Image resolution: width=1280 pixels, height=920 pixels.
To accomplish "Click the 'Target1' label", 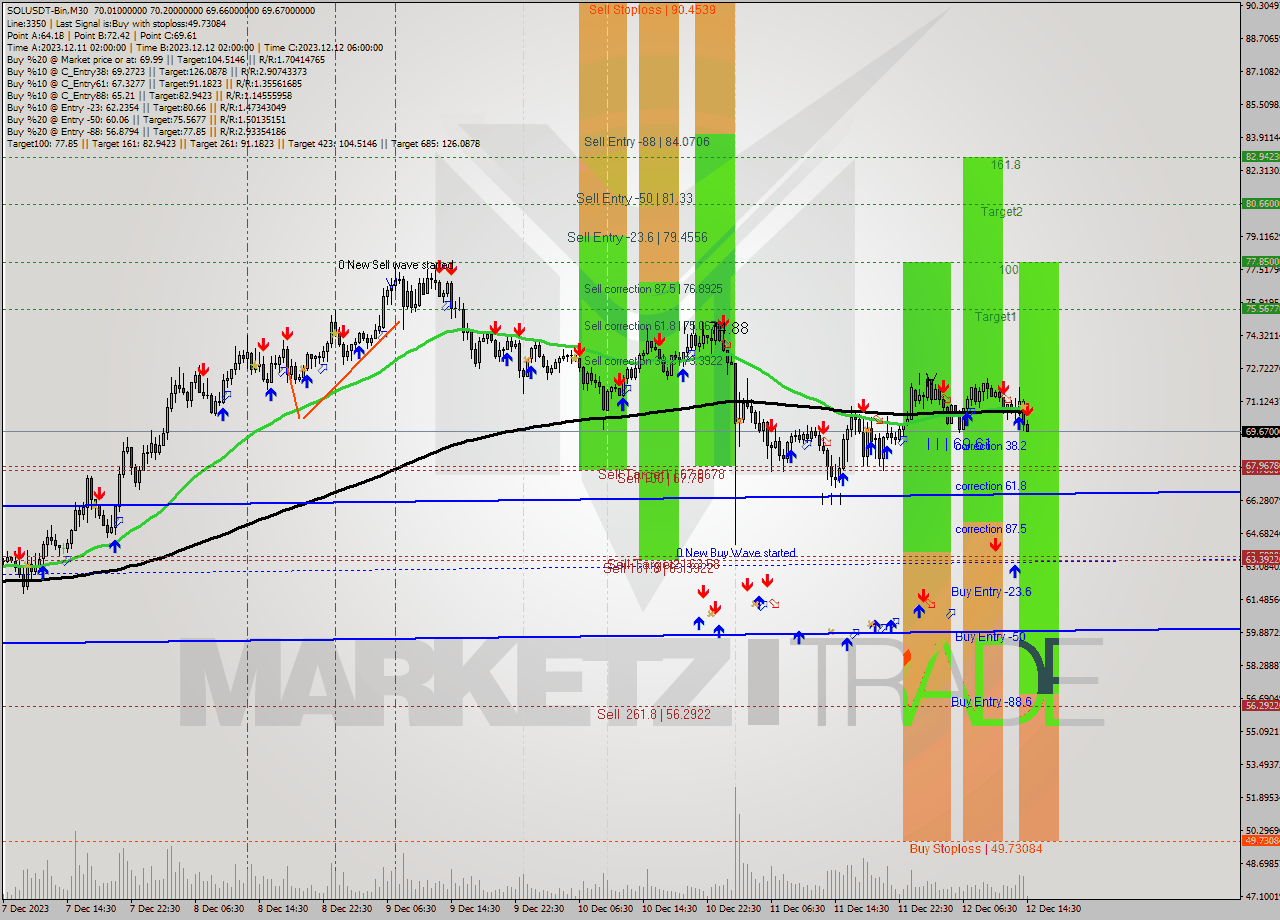I will 997,316.
